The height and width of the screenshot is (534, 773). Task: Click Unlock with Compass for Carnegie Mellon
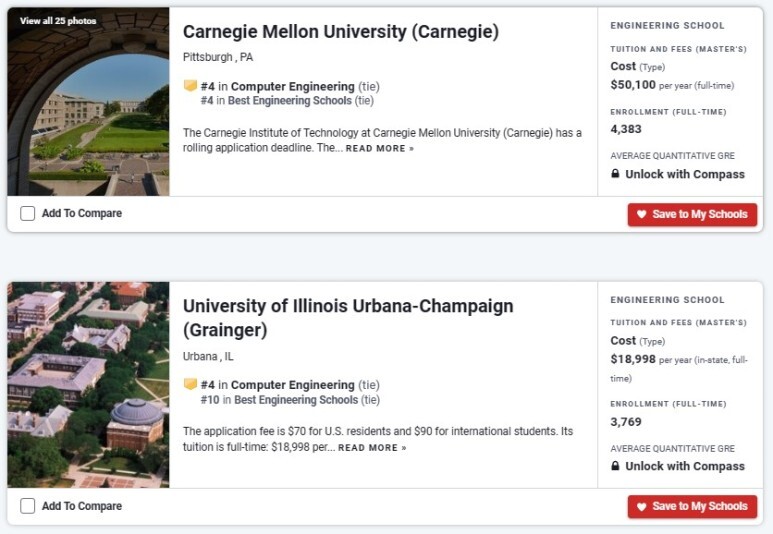[x=685, y=174]
